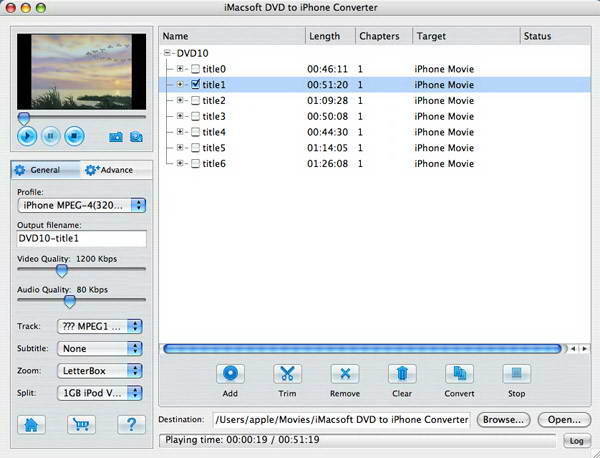Check the title2 checkbox
The height and width of the screenshot is (458, 600).
196,100
